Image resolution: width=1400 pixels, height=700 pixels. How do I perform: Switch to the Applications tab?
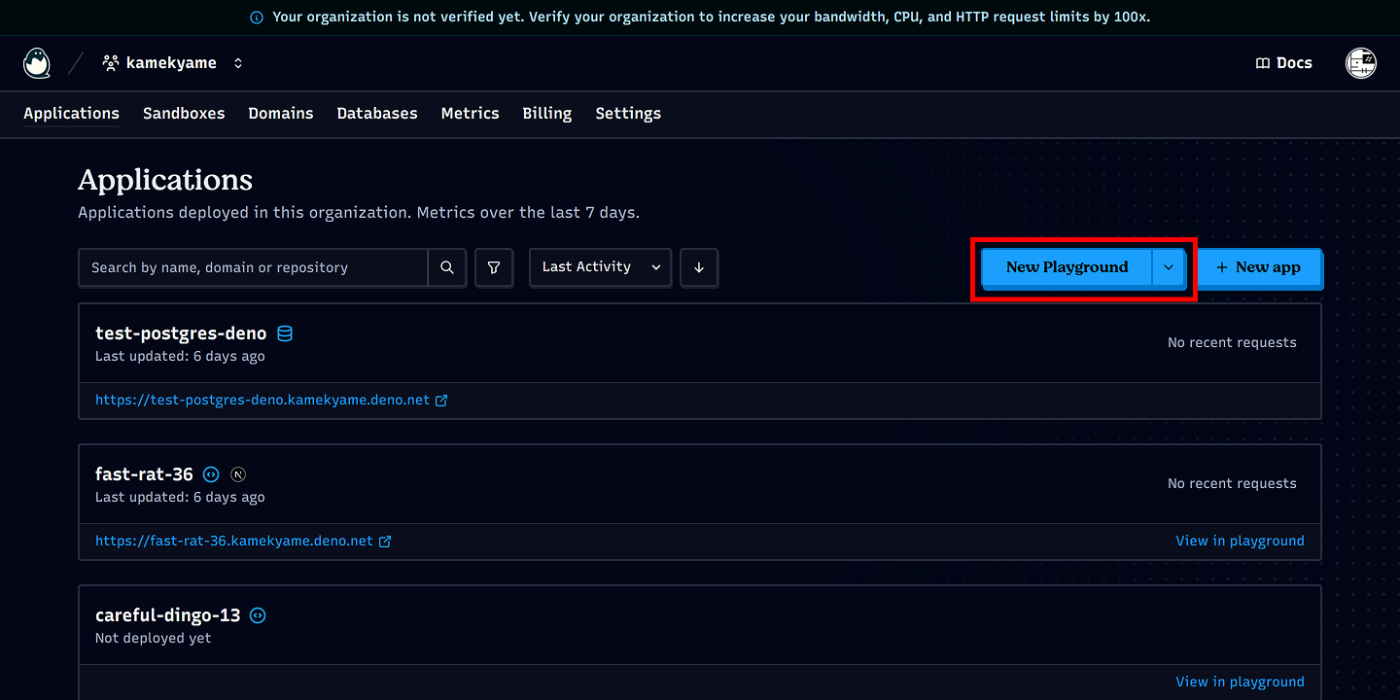(71, 113)
